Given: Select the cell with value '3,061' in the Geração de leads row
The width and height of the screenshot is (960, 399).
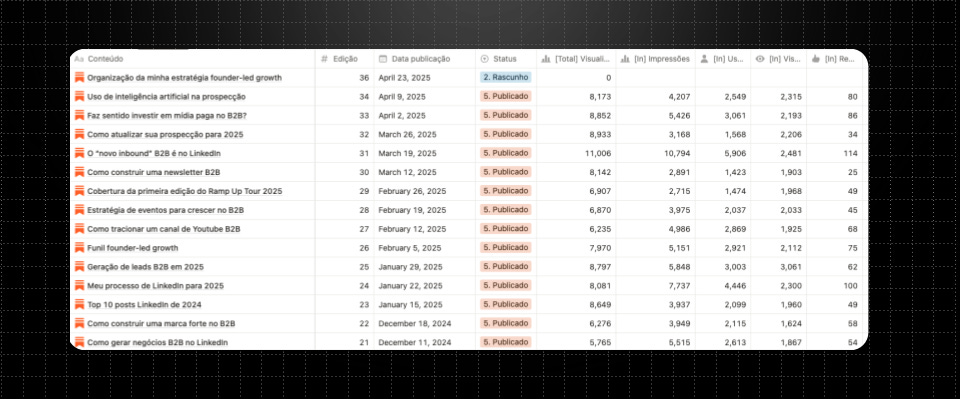Looking at the screenshot, I should tap(779, 267).
